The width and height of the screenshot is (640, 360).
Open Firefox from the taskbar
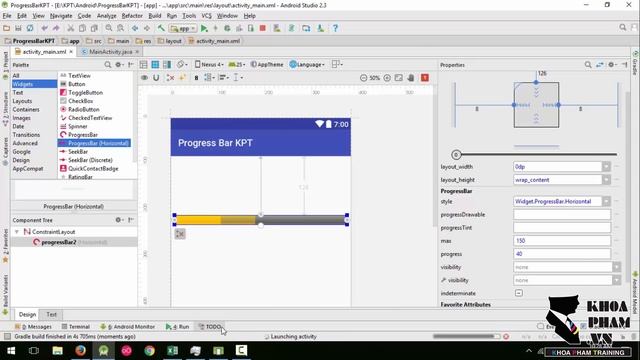pyautogui.click(x=80, y=351)
